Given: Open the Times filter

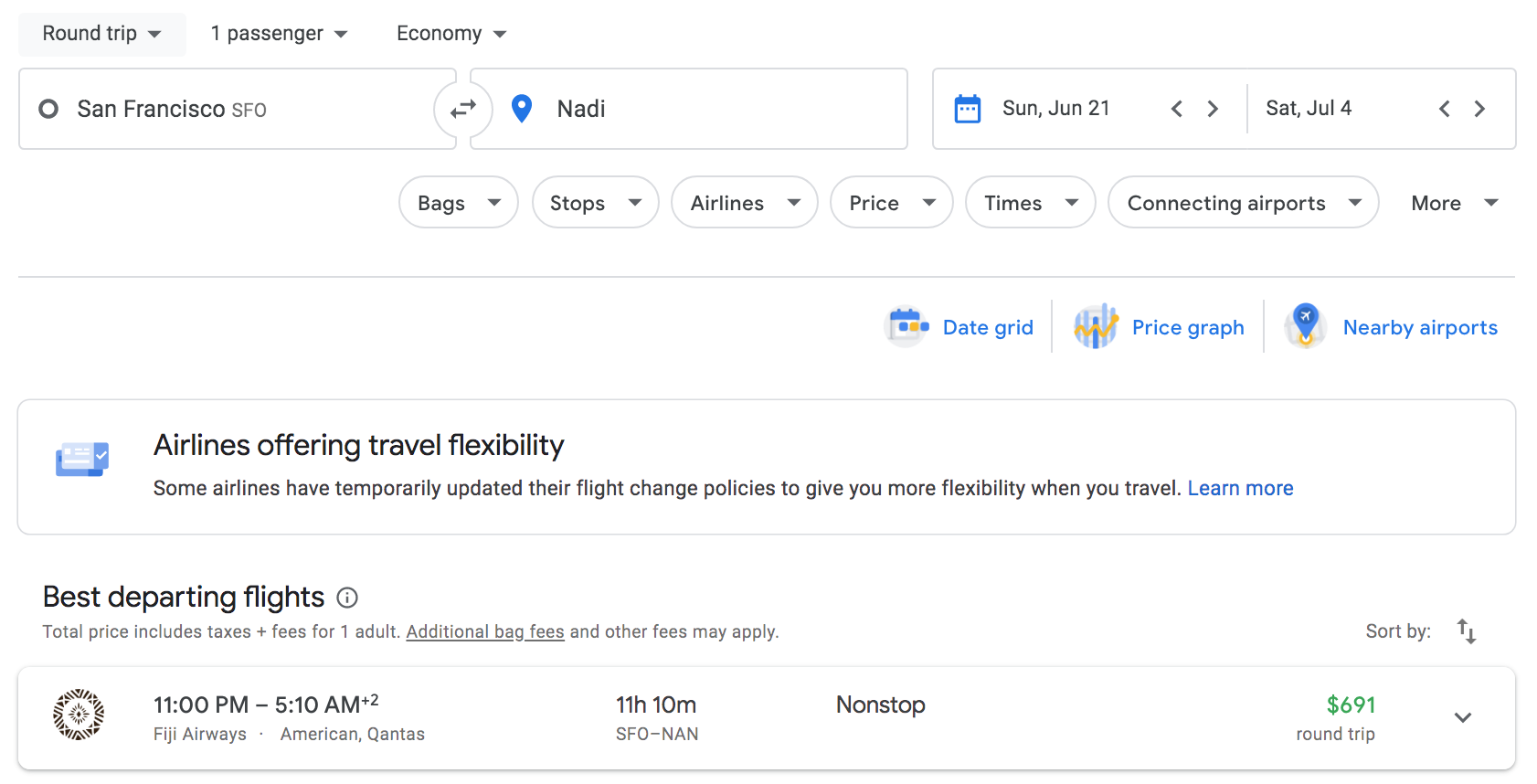Looking at the screenshot, I should 1031,202.
